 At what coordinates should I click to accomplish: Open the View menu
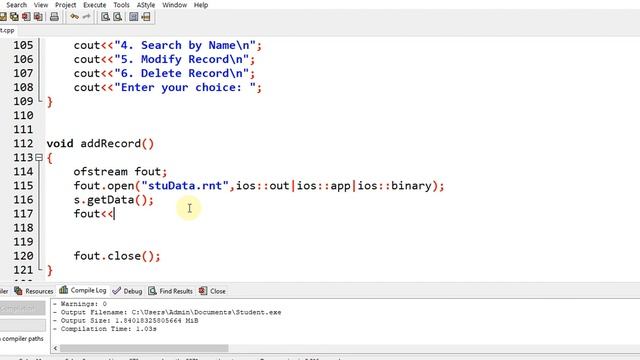coord(41,5)
